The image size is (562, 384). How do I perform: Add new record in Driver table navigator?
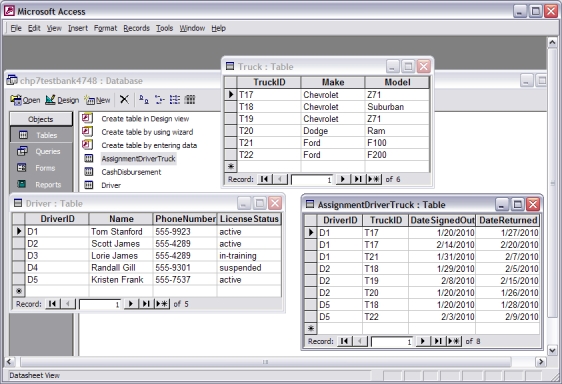pos(162,304)
